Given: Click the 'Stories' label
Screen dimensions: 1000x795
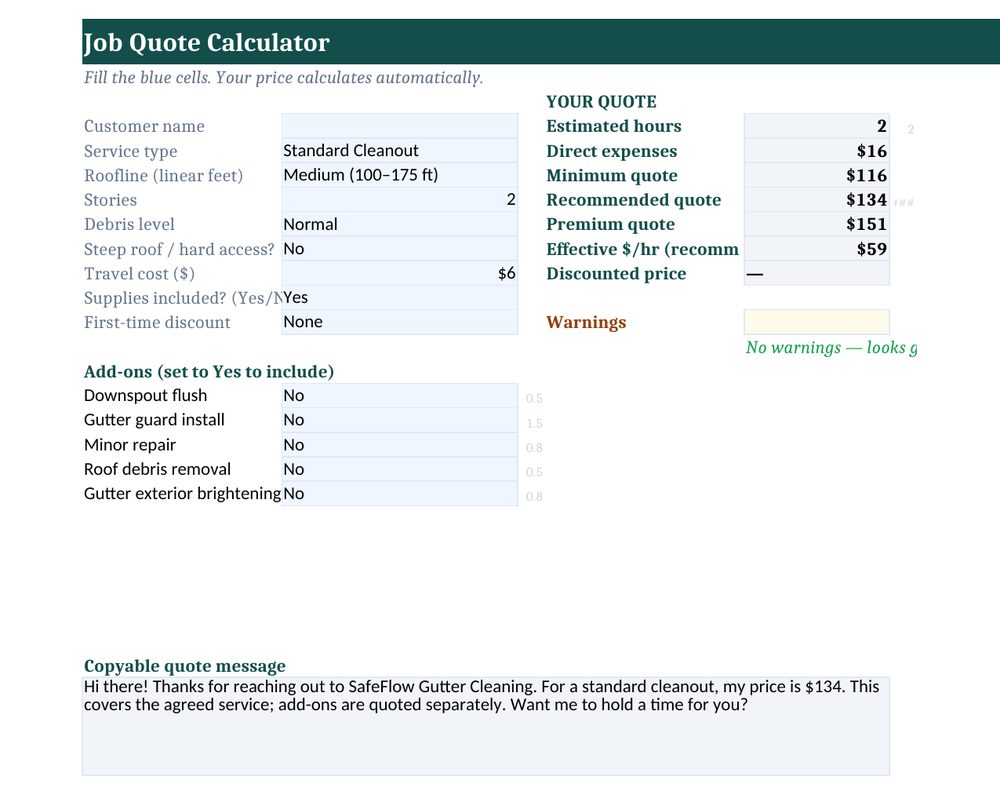Looking at the screenshot, I should coord(110,200).
